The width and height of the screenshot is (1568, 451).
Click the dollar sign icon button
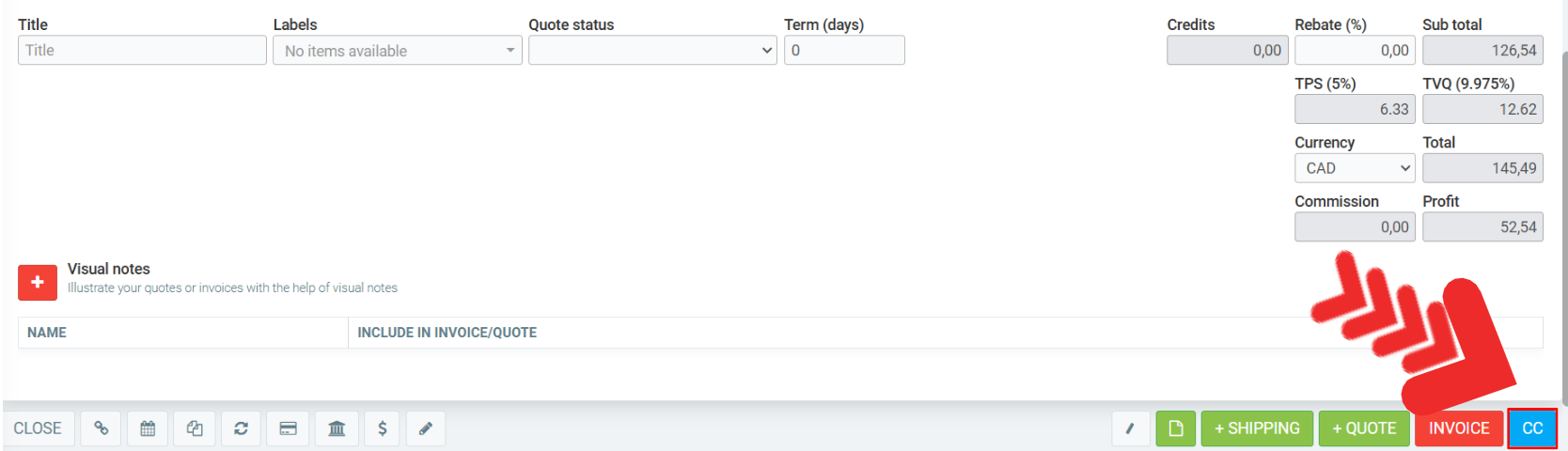[383, 428]
